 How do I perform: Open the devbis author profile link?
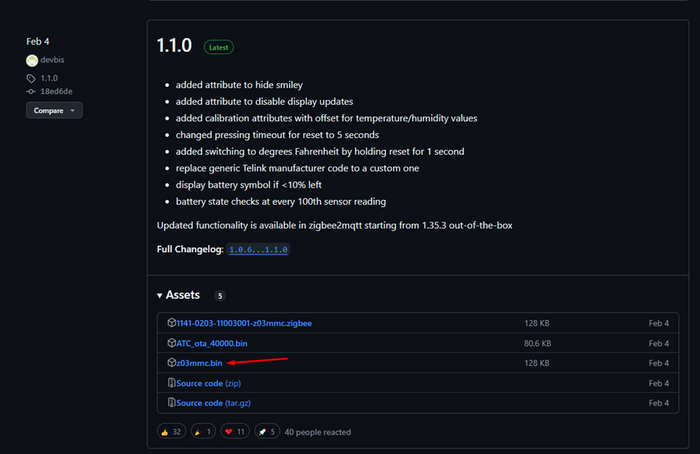[52, 60]
